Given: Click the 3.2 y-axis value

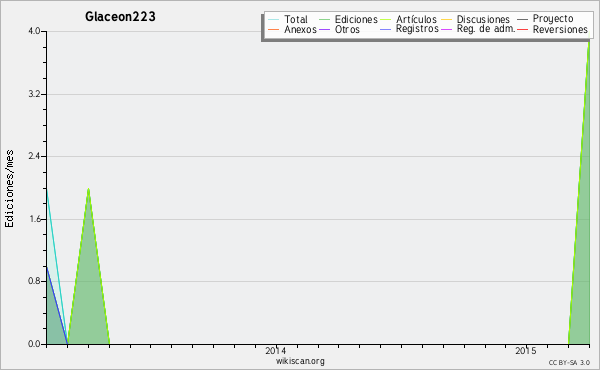Looking at the screenshot, I should coord(34,94).
